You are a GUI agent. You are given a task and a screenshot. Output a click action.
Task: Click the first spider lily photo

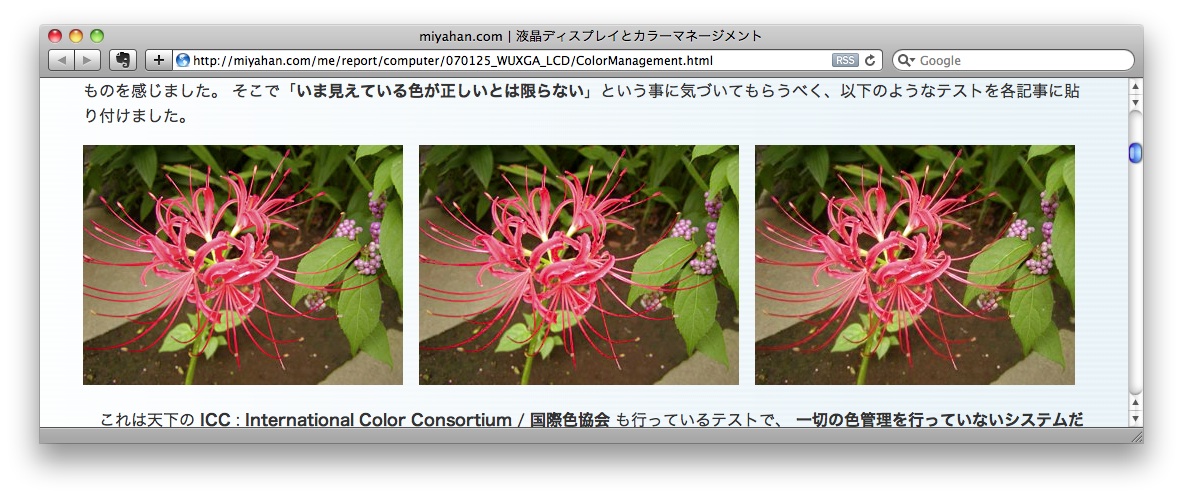click(x=243, y=265)
